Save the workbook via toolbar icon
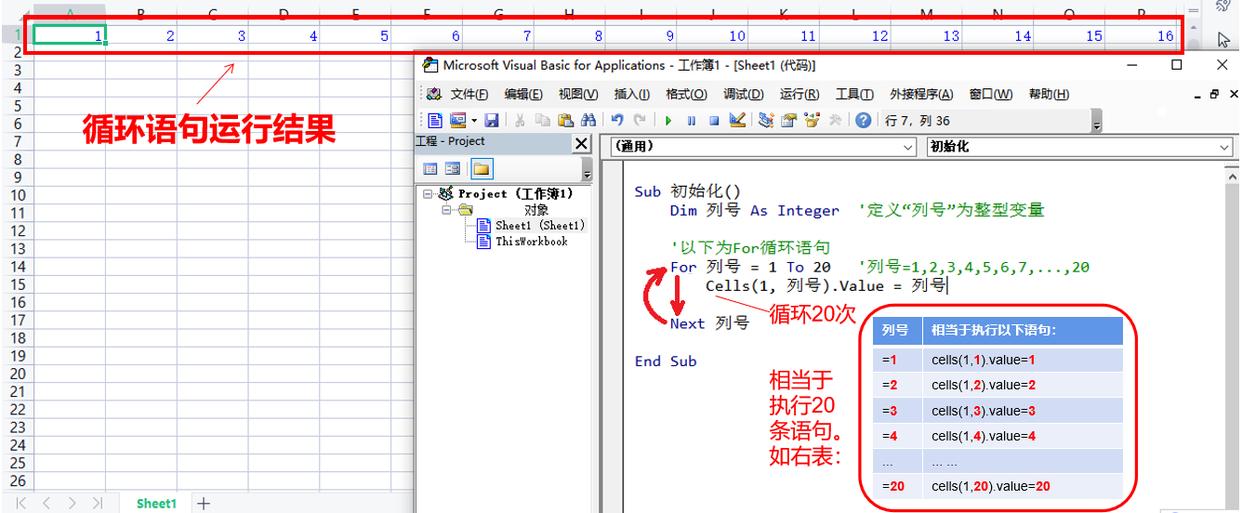 (491, 120)
